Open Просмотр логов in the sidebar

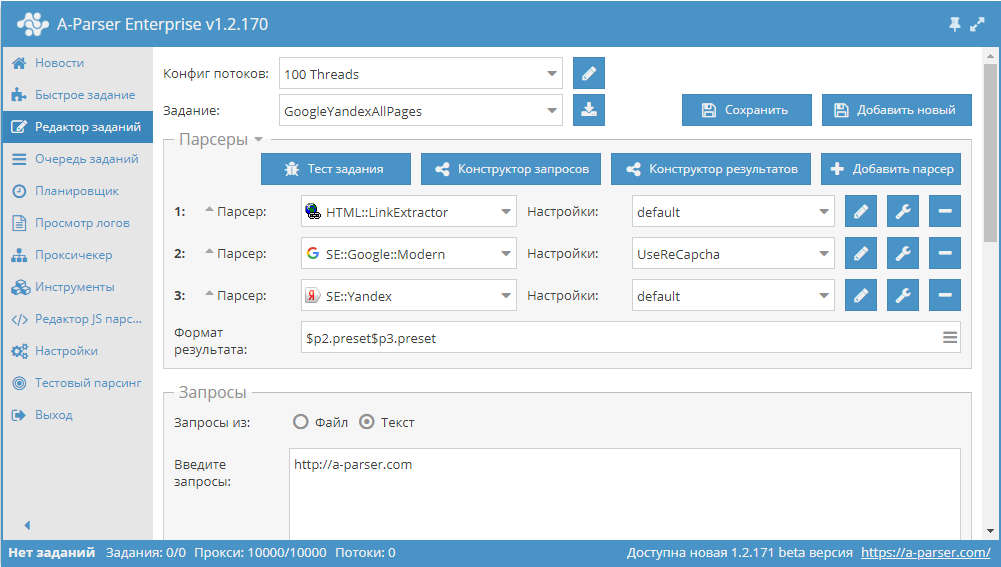[77, 222]
